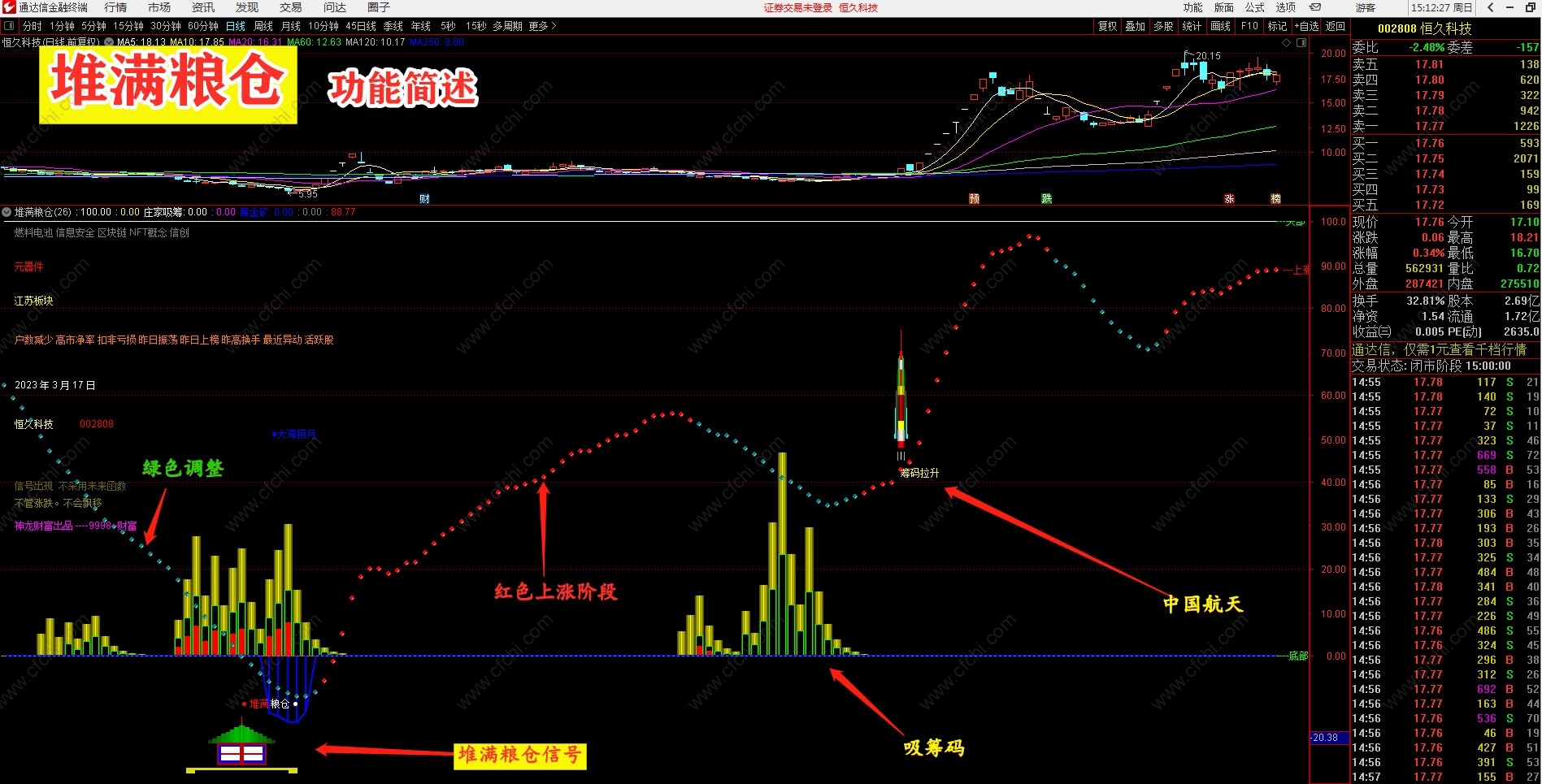Click the 标记 mark button
The height and width of the screenshot is (784, 1542).
click(1278, 26)
